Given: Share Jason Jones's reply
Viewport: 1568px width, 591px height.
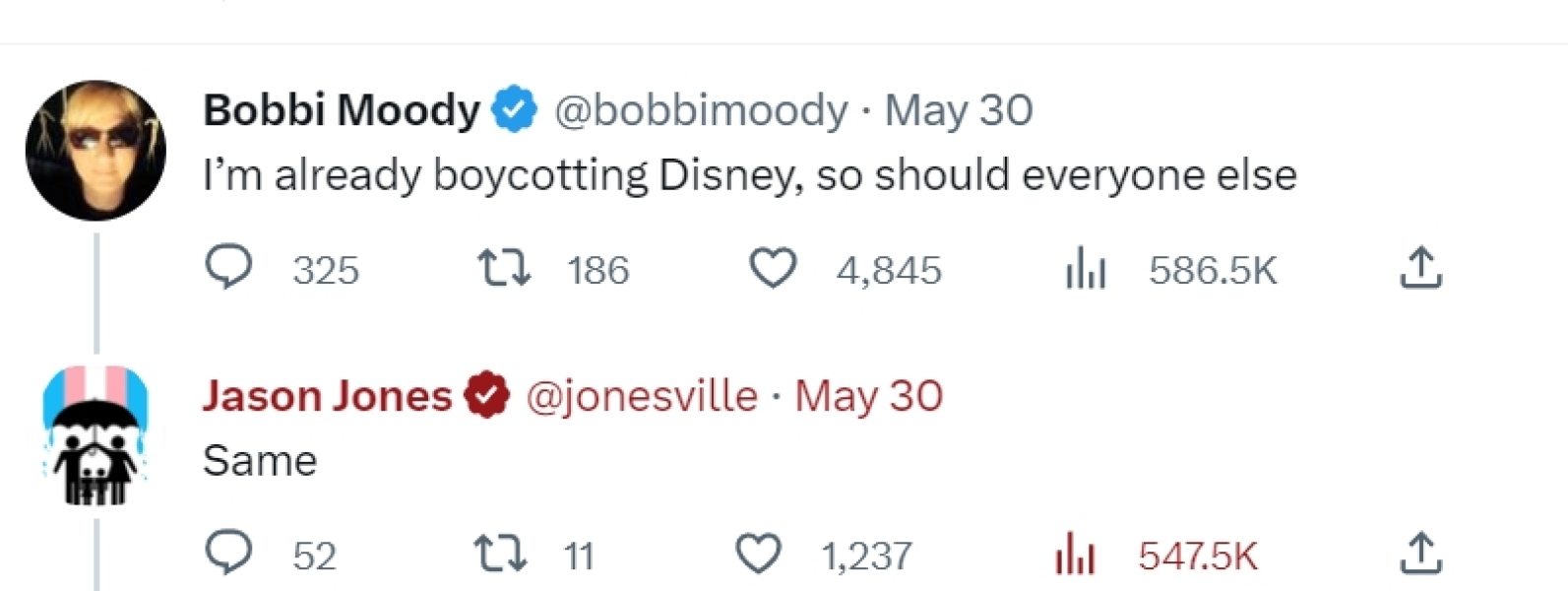Looking at the screenshot, I should [x=1420, y=554].
